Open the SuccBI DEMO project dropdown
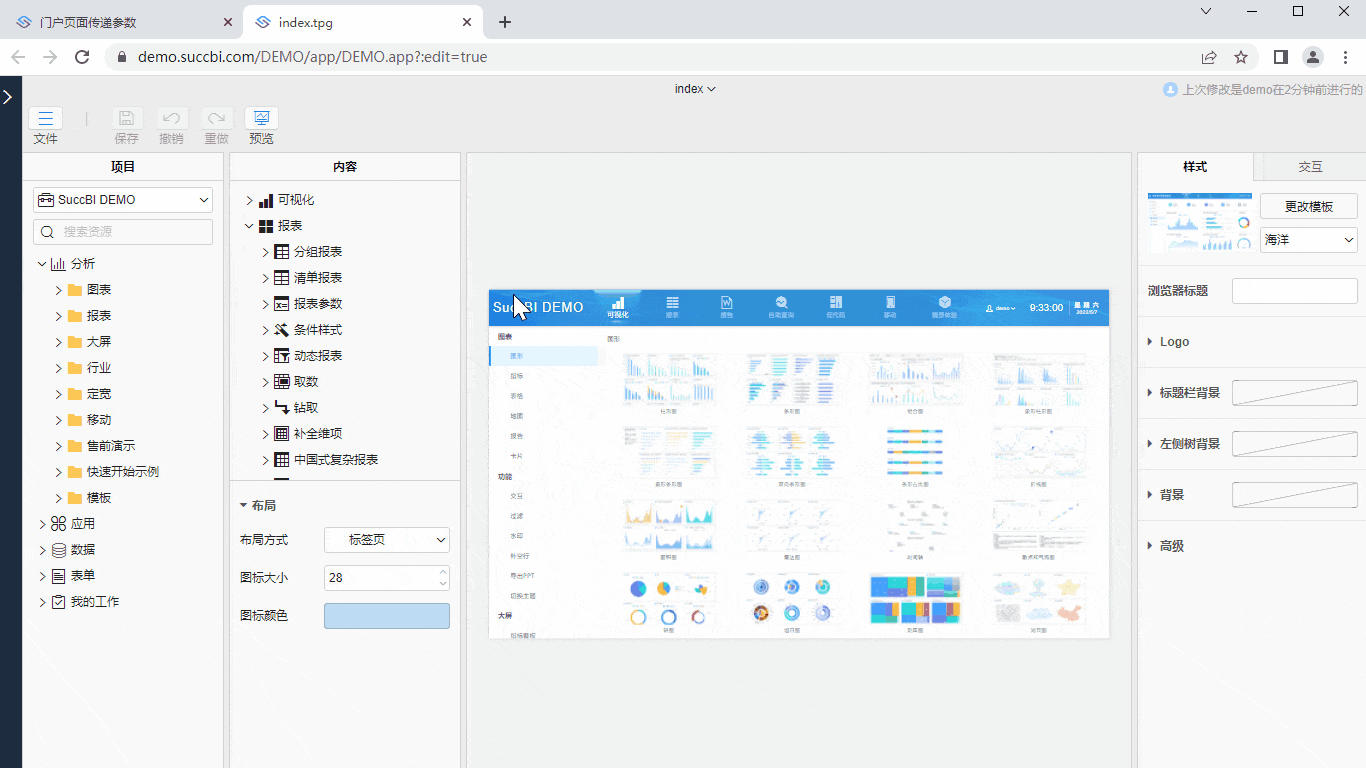Screen dimensions: 1366x768 [x=123, y=200]
